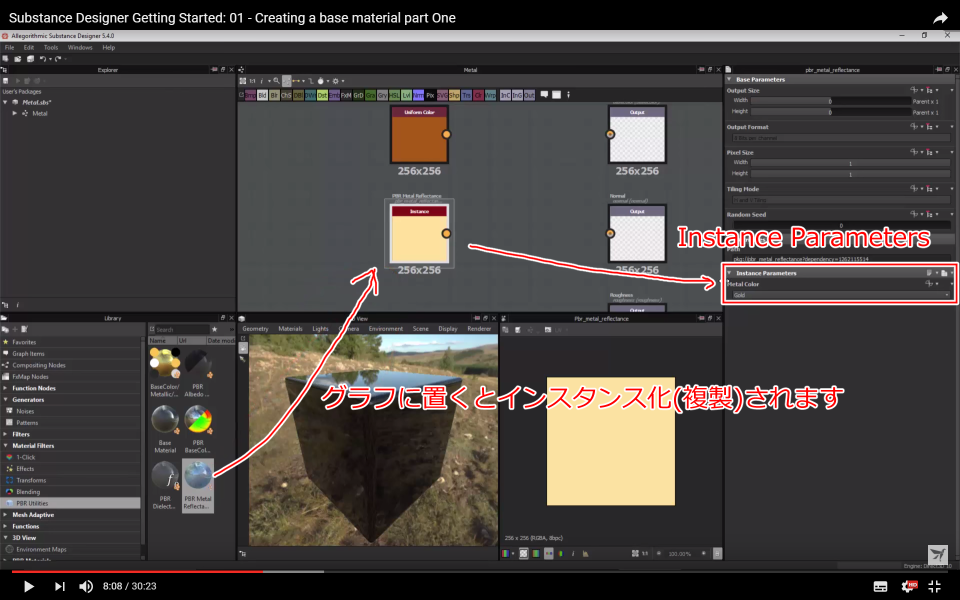Viewport: 960px width, 600px height.
Task: Collapse the Metal.sbs package in Explorer
Action: 6,102
